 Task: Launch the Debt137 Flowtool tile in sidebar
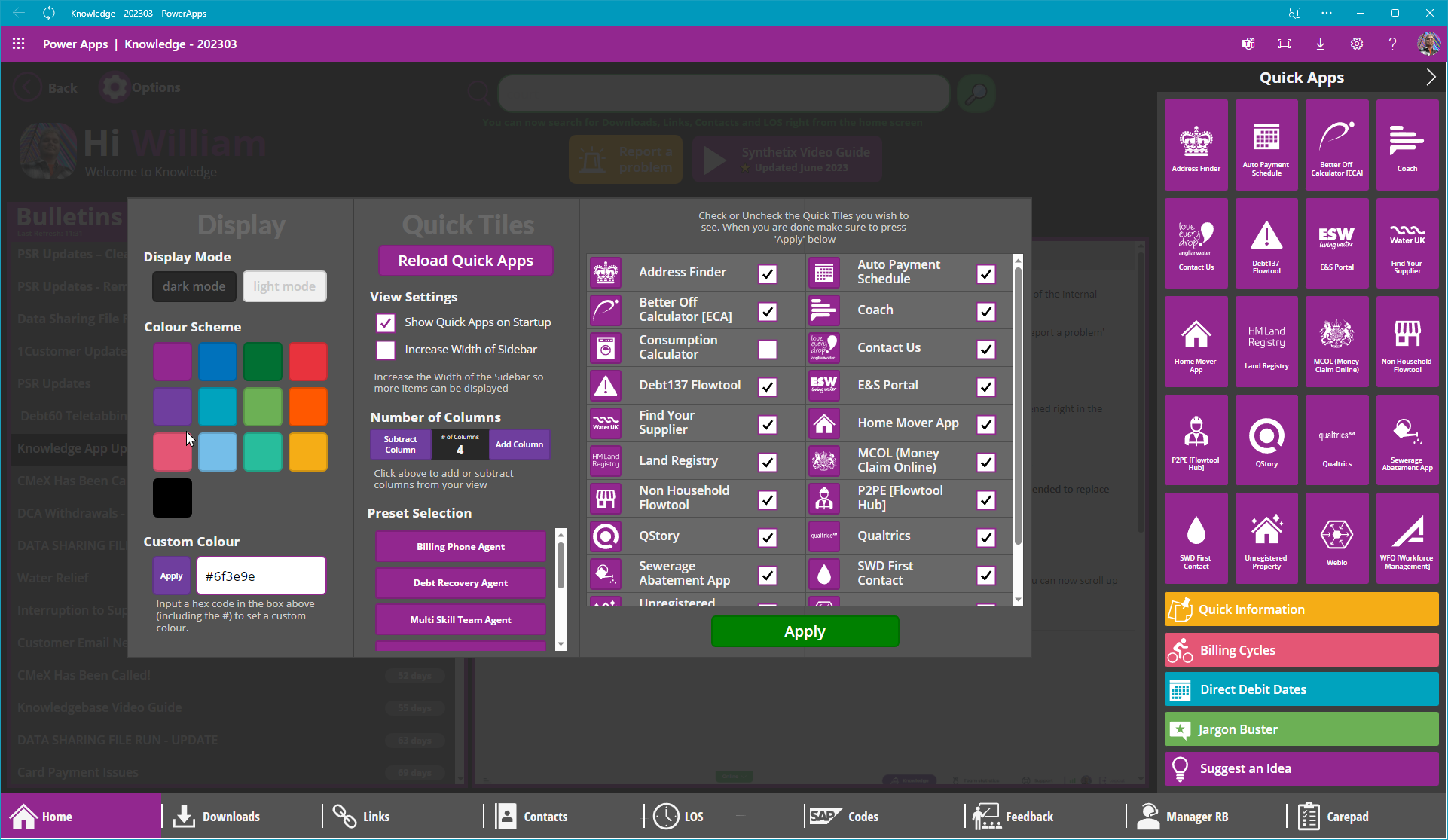1266,243
